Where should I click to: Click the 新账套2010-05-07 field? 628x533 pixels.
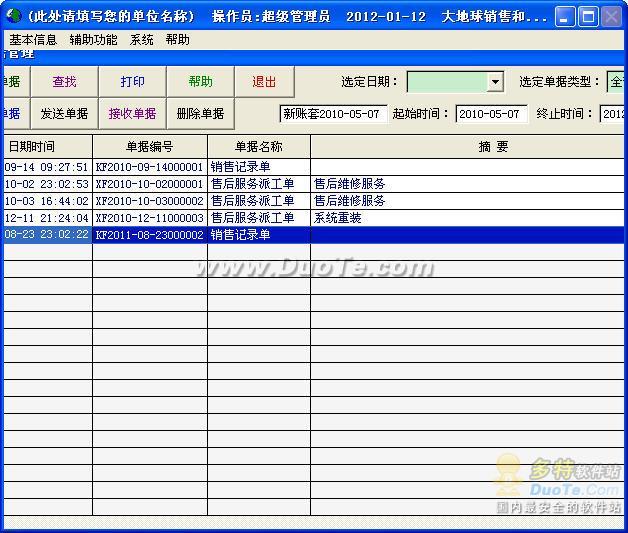333,114
